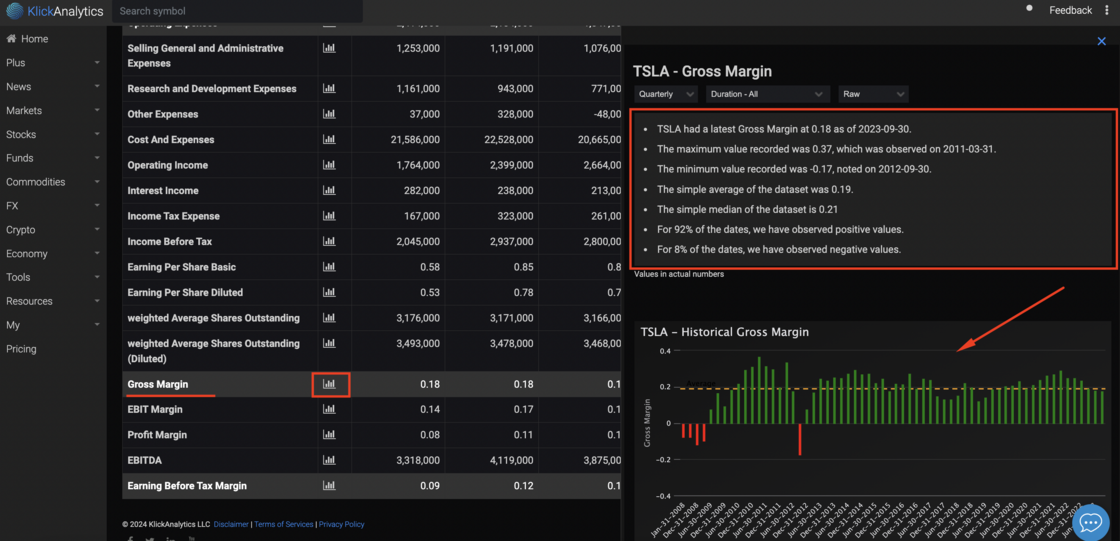Open chart icon for Cost And Expenses

point(329,139)
